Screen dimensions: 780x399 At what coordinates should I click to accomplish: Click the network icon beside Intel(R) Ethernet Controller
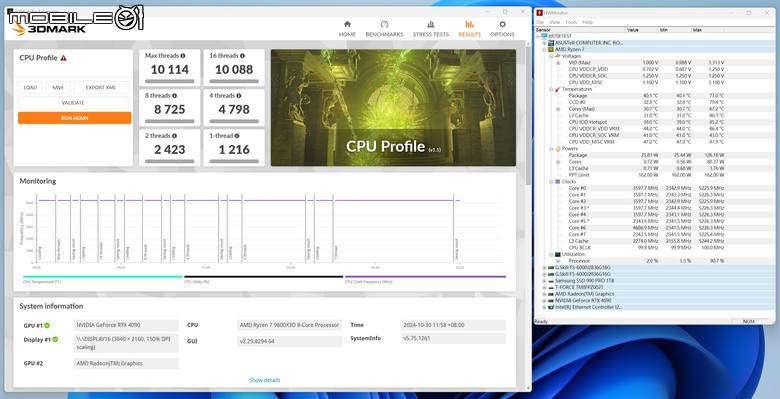[x=551, y=307]
